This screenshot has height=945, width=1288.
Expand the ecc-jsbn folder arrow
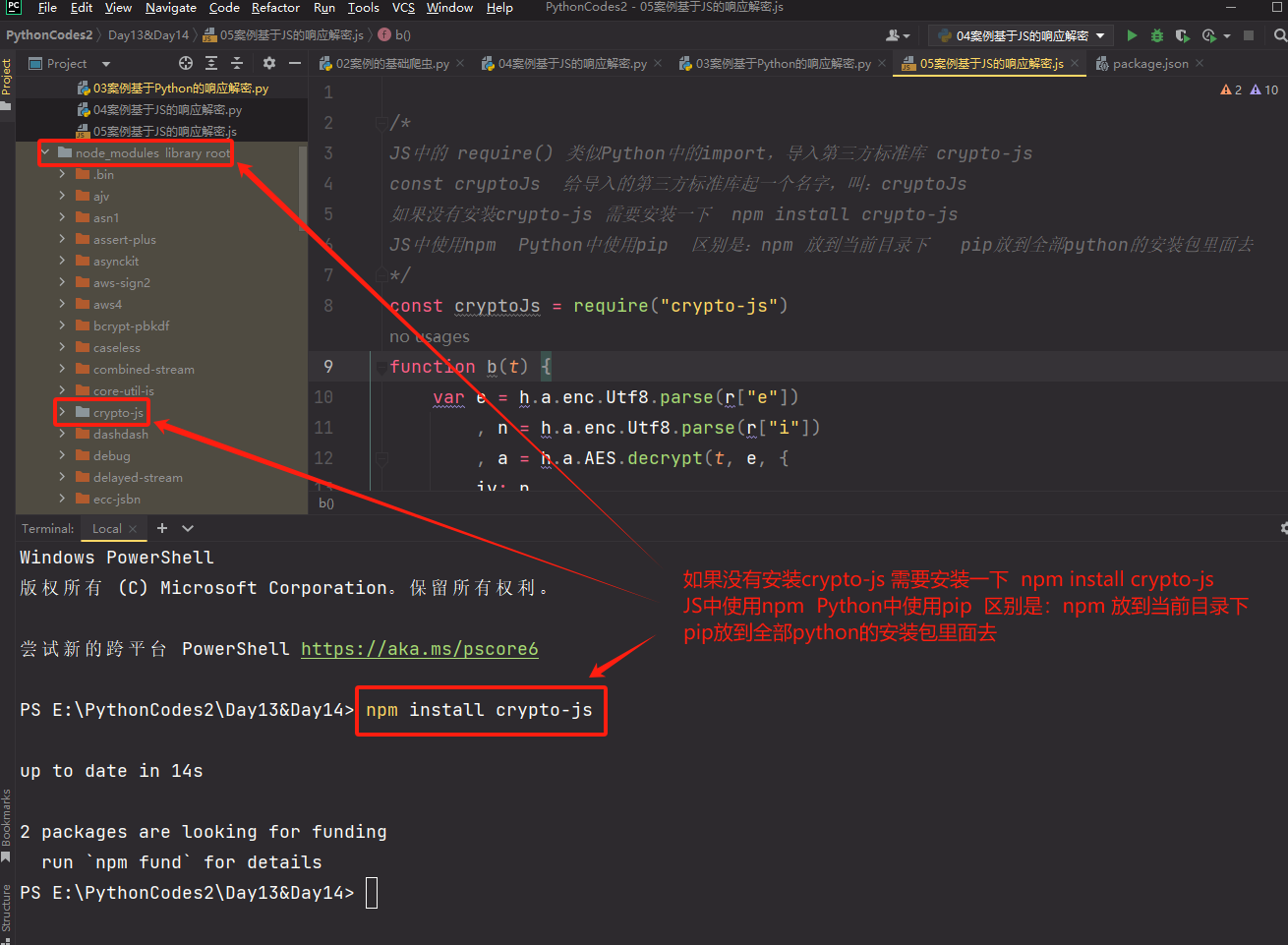coord(62,499)
